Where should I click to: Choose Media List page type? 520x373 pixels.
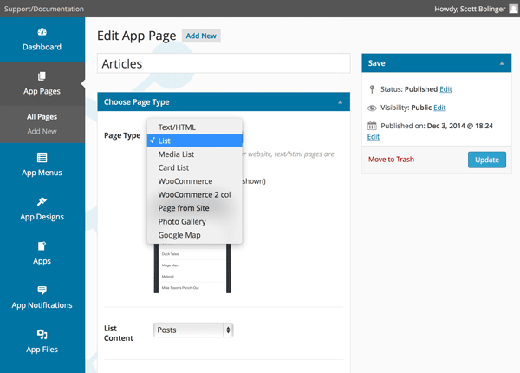point(195,154)
